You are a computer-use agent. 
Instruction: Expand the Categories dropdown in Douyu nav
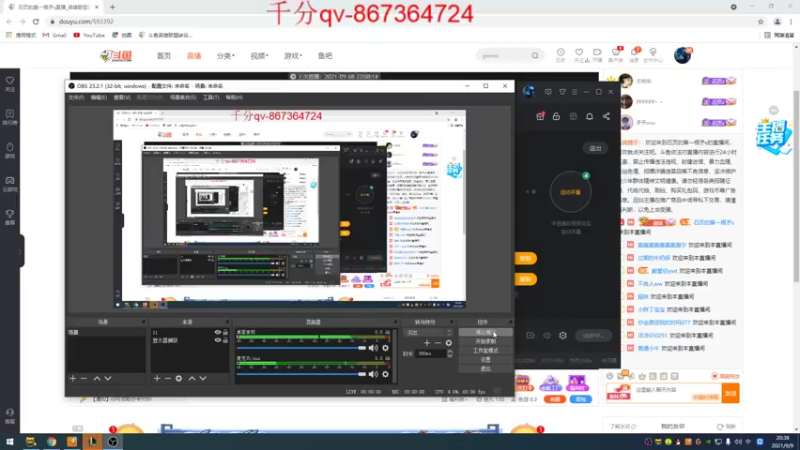click(226, 56)
